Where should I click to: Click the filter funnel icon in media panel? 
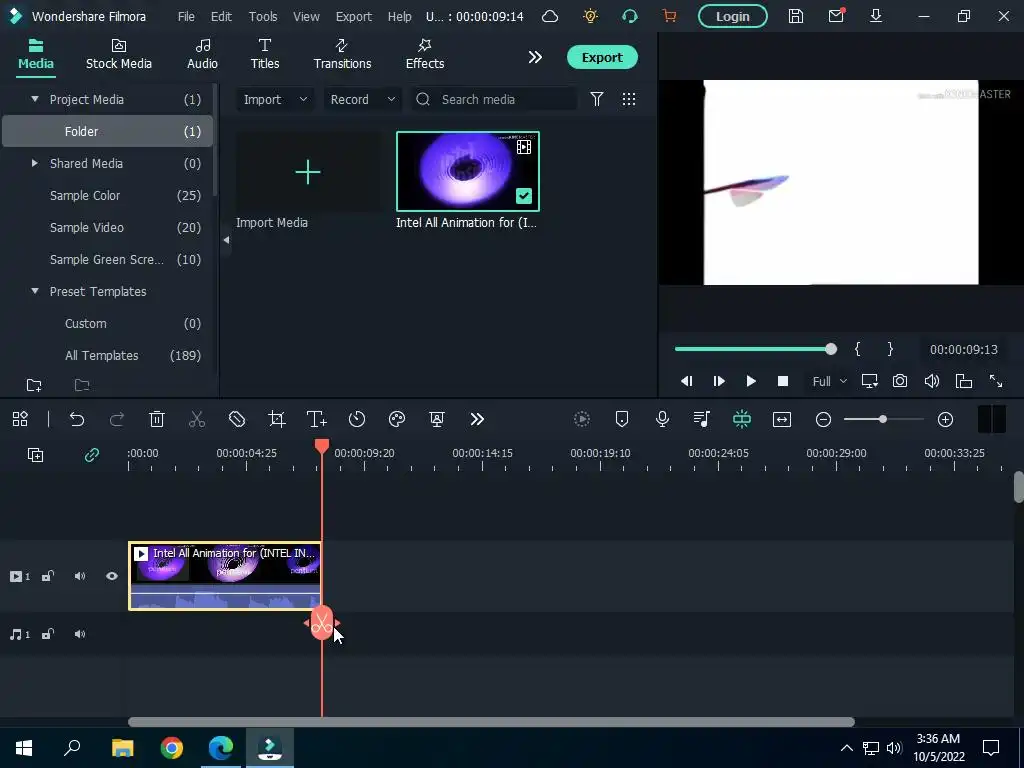tap(597, 99)
